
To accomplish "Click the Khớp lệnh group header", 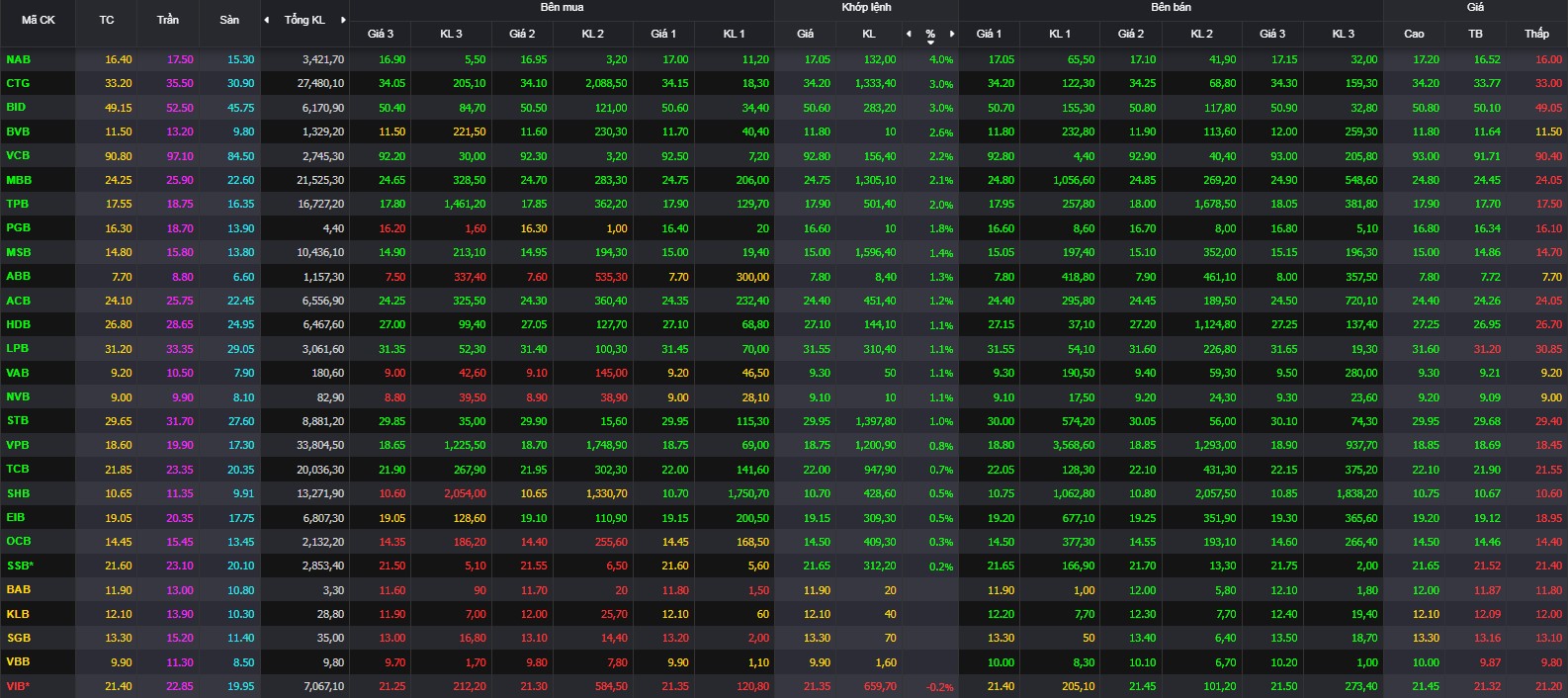I will coord(866,7).
